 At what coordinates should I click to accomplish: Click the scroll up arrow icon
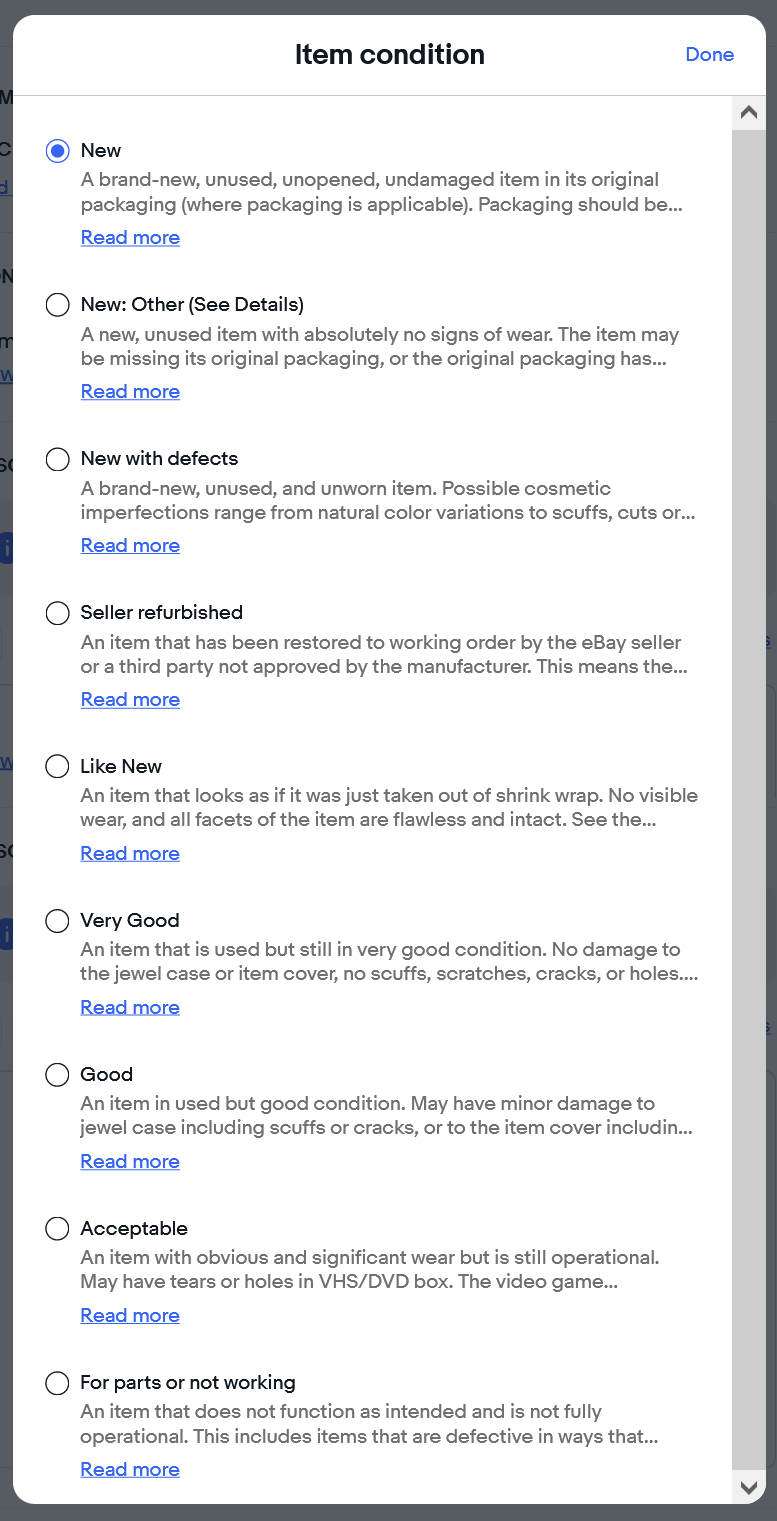point(748,113)
